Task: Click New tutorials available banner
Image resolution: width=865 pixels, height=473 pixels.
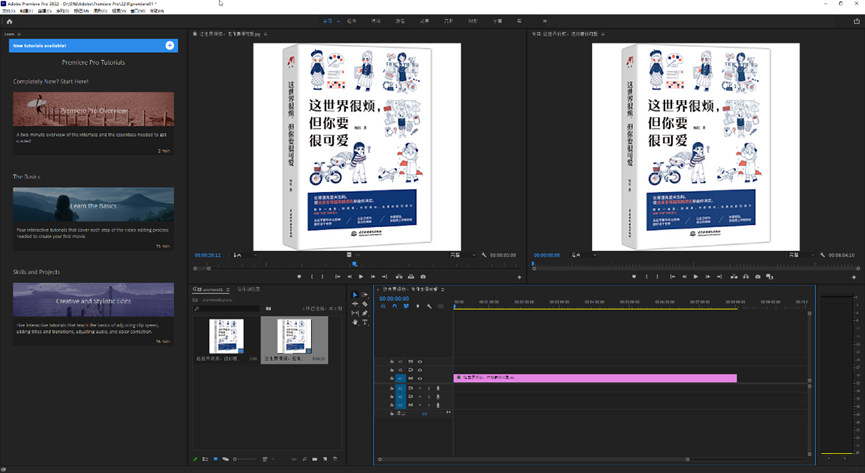Action: click(x=93, y=46)
